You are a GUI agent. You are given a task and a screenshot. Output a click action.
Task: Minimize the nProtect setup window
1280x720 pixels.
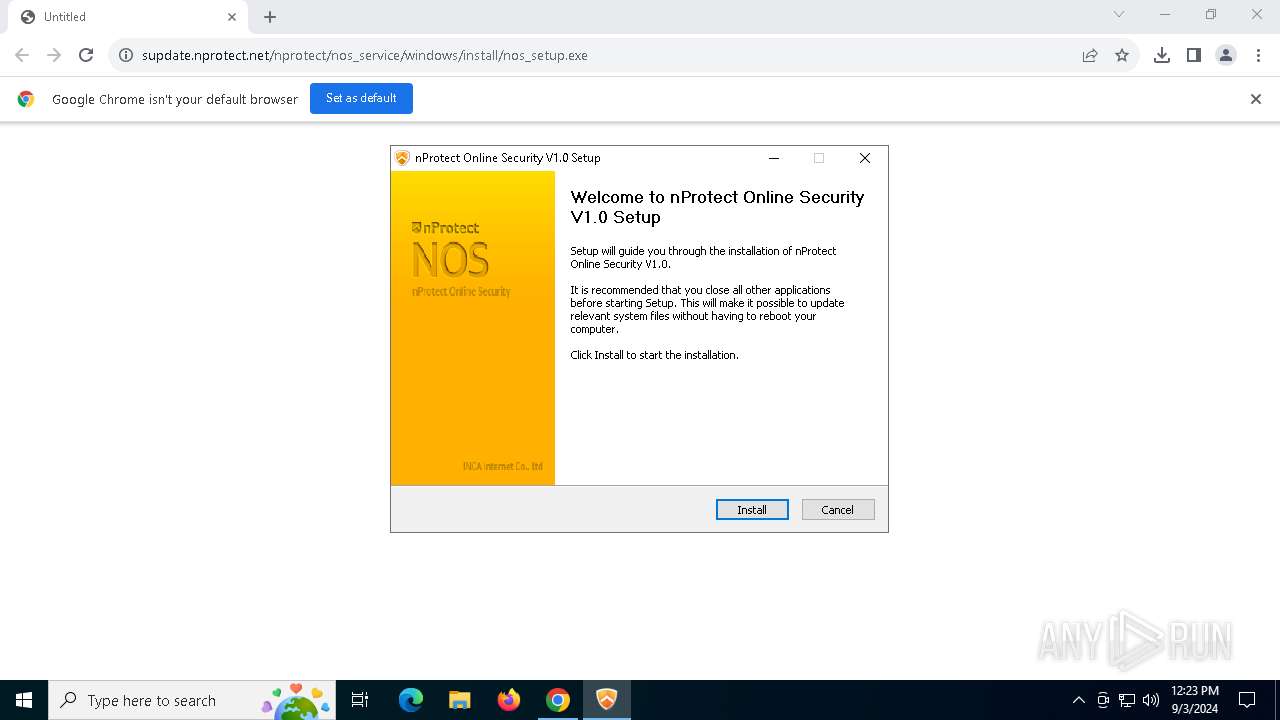pyautogui.click(x=774, y=158)
